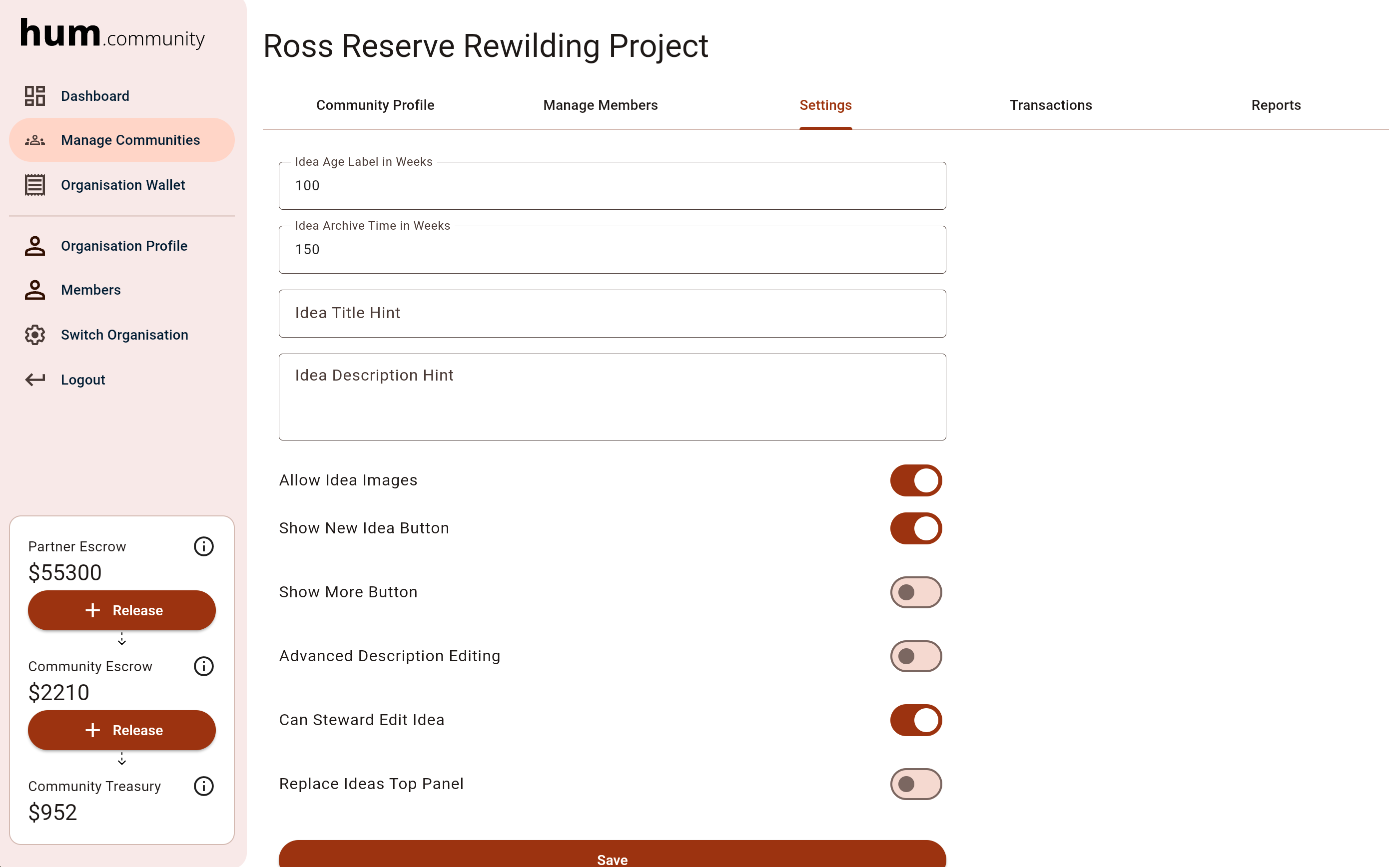The width and height of the screenshot is (1400, 867).
Task: Click the Dashboard grid icon
Action: [x=35, y=96]
